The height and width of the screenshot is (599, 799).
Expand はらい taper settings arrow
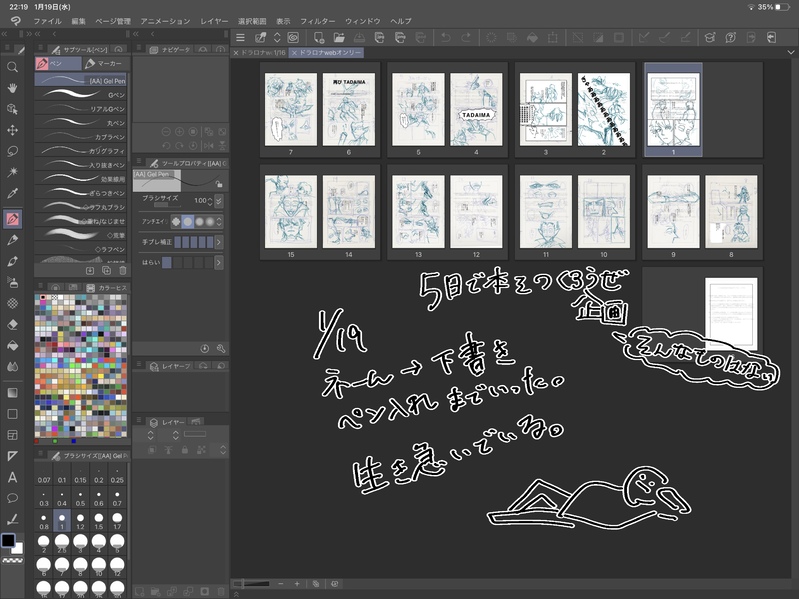point(219,262)
